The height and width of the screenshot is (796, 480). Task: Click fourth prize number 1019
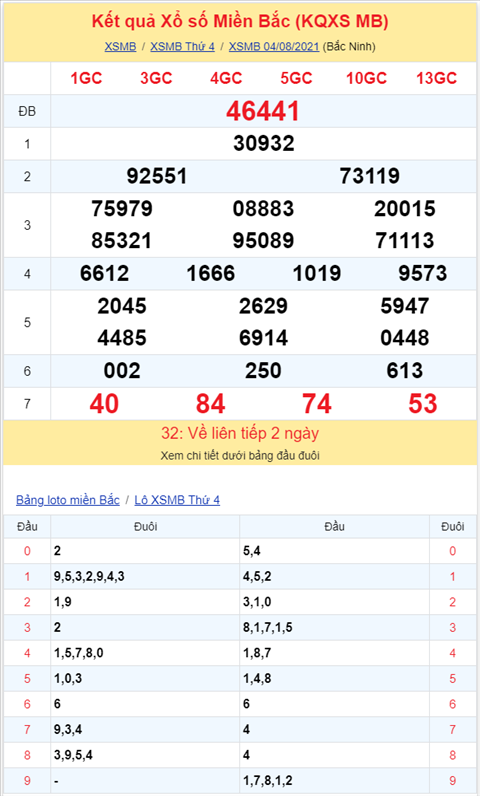click(x=317, y=274)
